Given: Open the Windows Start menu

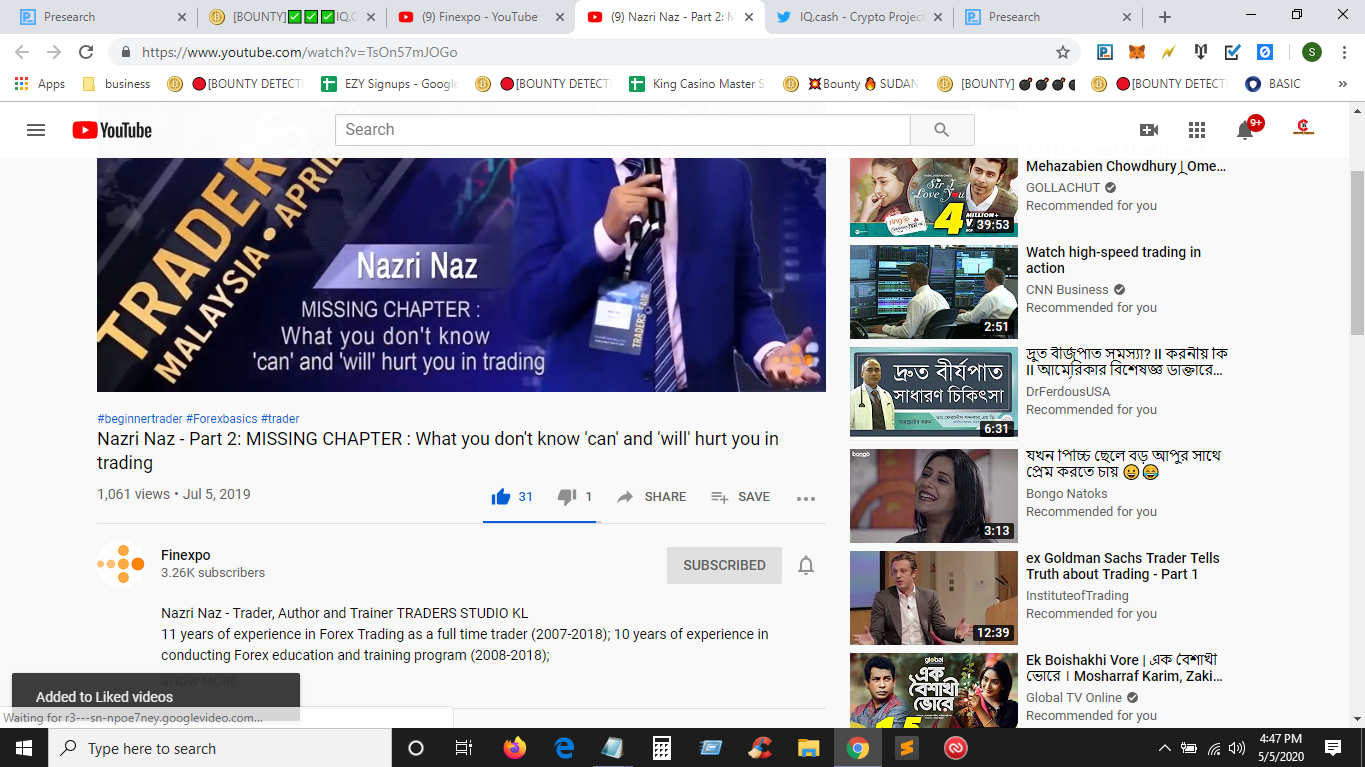Looking at the screenshot, I should [x=24, y=748].
